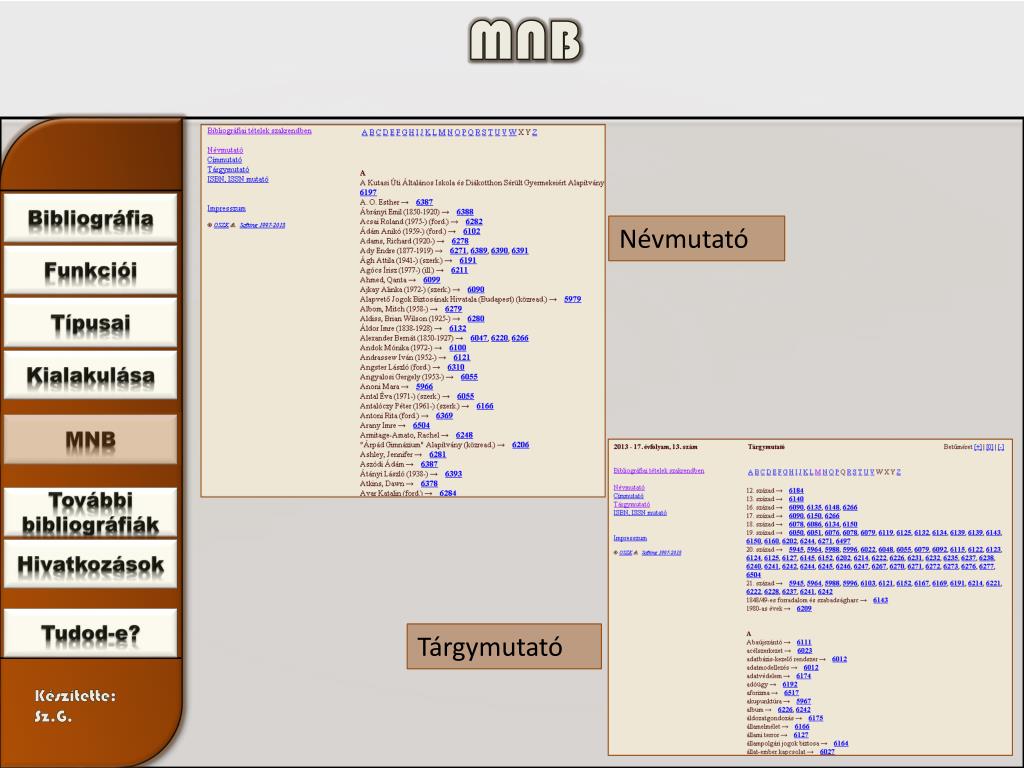Open record 6100 for Andok Mónika
This screenshot has height=768, width=1024.
tap(457, 348)
